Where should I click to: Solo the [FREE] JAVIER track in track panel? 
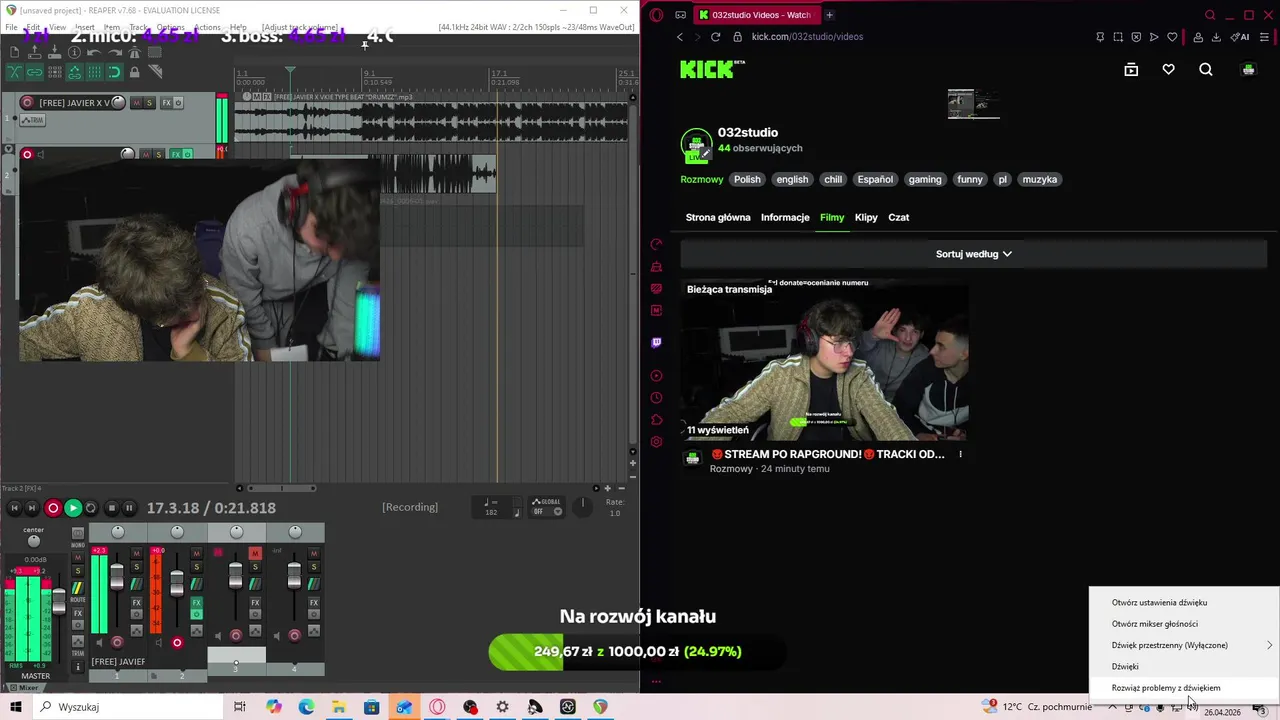tap(150, 103)
